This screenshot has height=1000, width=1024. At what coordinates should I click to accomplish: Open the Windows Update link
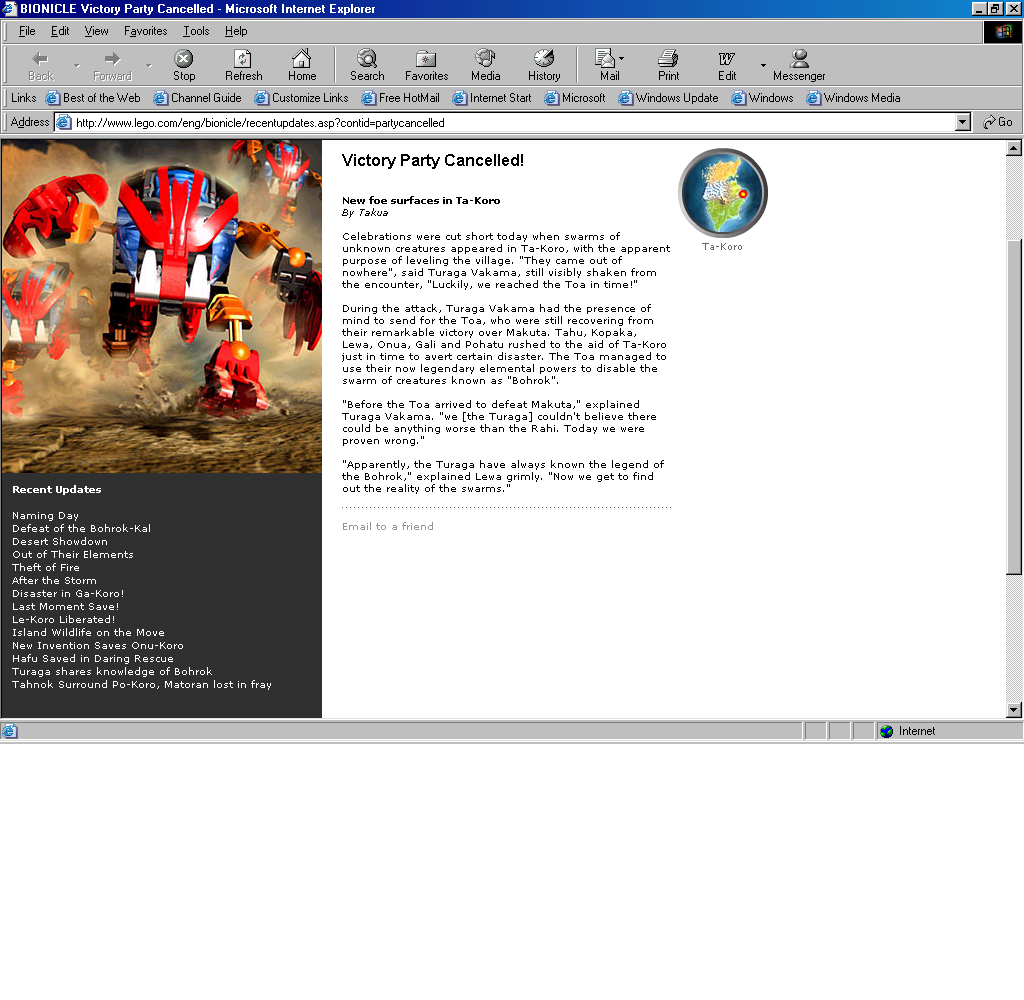coord(668,98)
